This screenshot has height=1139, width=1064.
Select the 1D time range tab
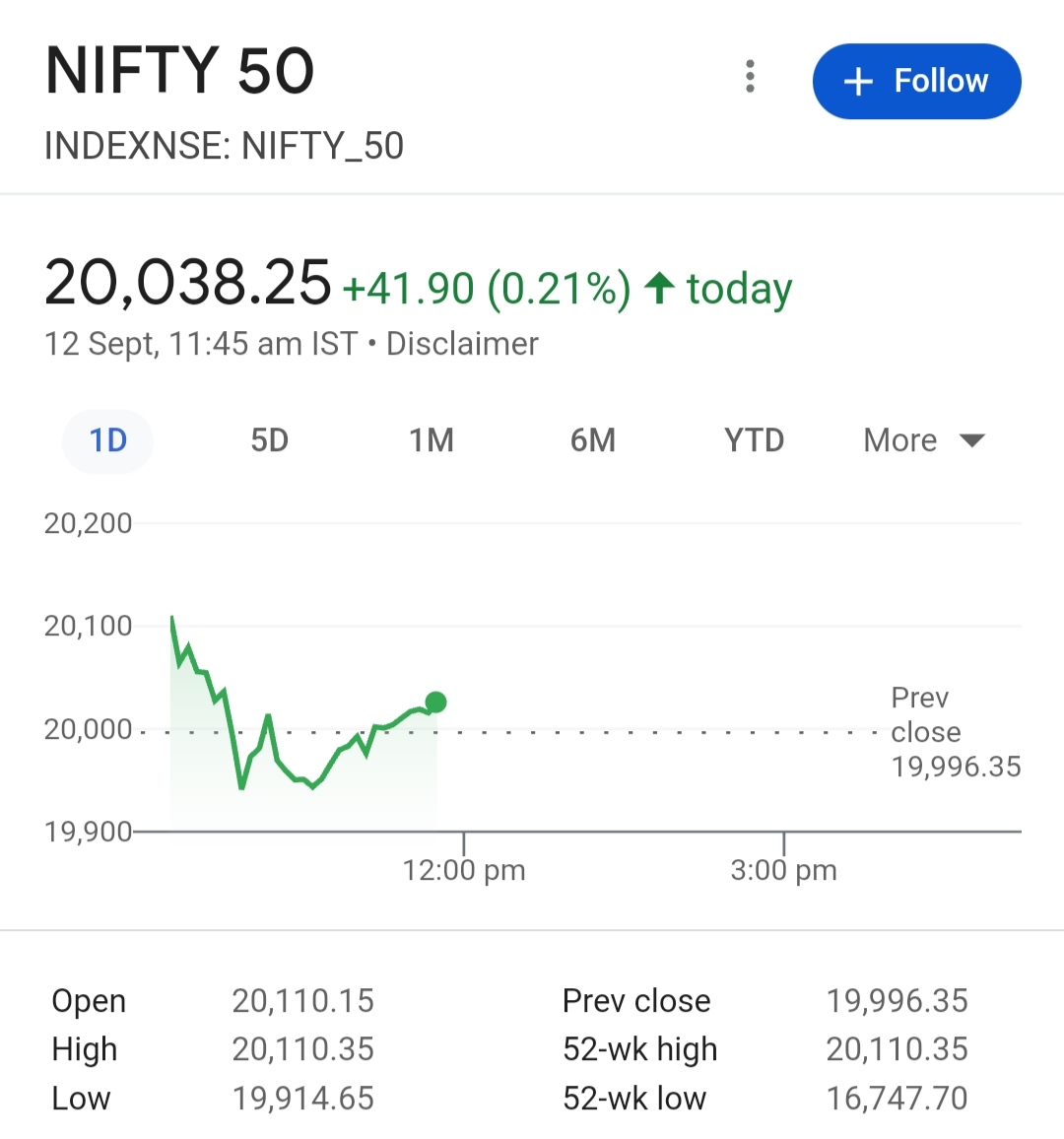pyautogui.click(x=108, y=441)
